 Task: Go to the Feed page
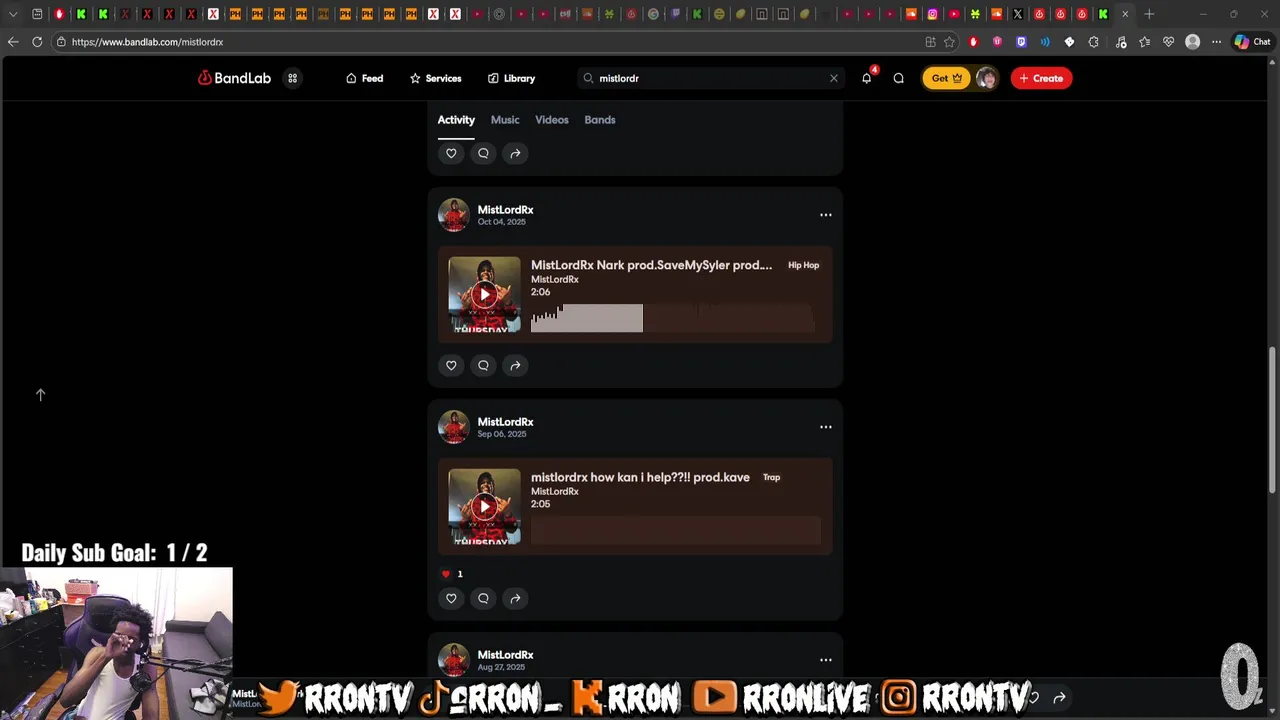click(364, 78)
